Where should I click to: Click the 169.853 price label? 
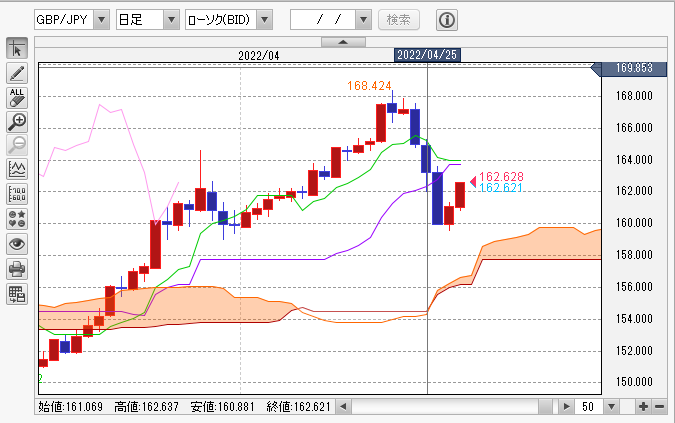634,68
